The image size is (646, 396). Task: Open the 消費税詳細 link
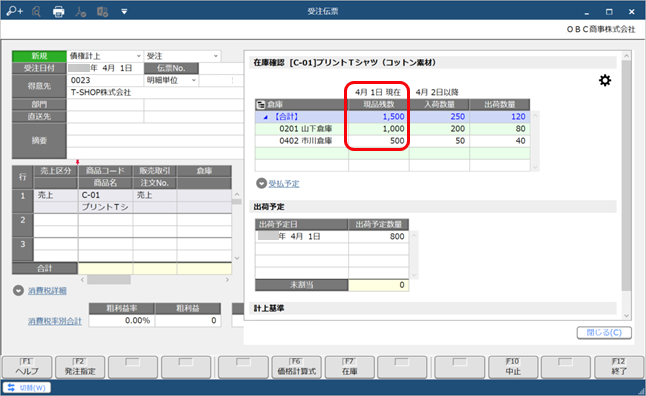coord(47,291)
